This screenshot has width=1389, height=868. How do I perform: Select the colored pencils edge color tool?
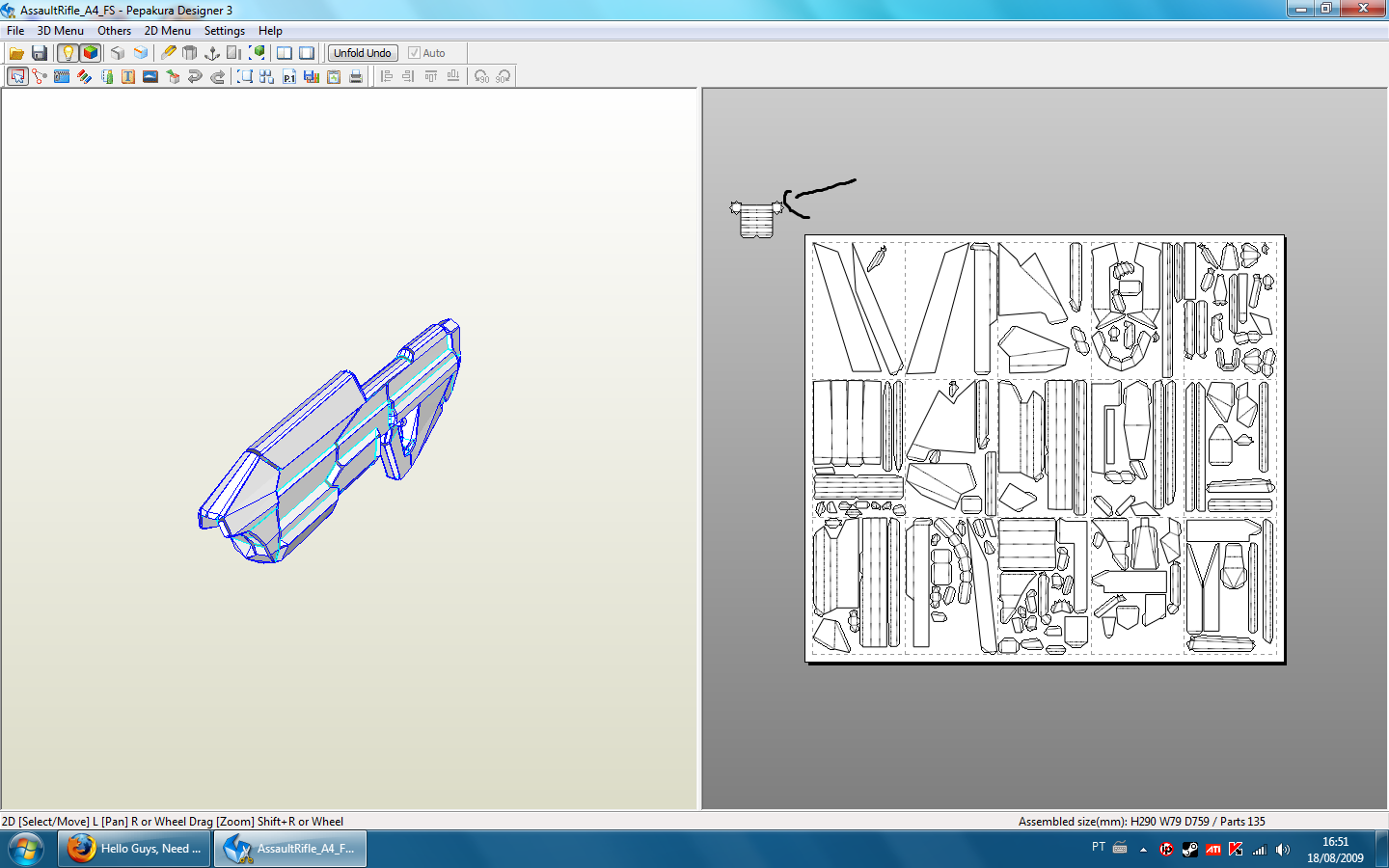(84, 76)
